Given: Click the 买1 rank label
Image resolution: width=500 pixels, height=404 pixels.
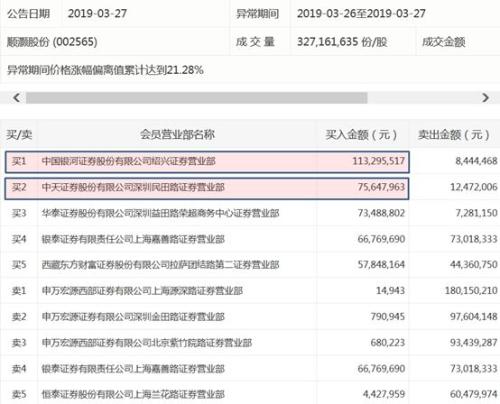Looking at the screenshot, I should 19,161.
